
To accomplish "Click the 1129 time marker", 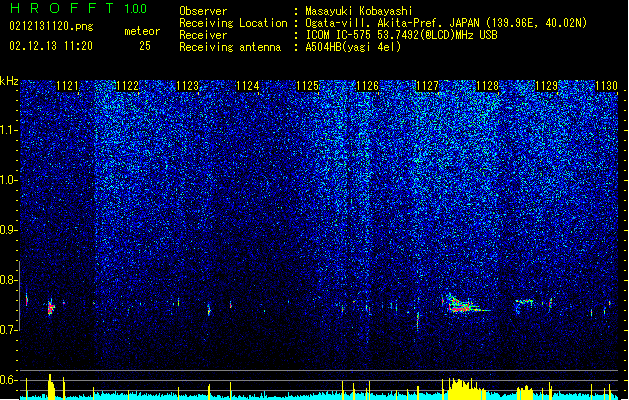I will (547, 86).
